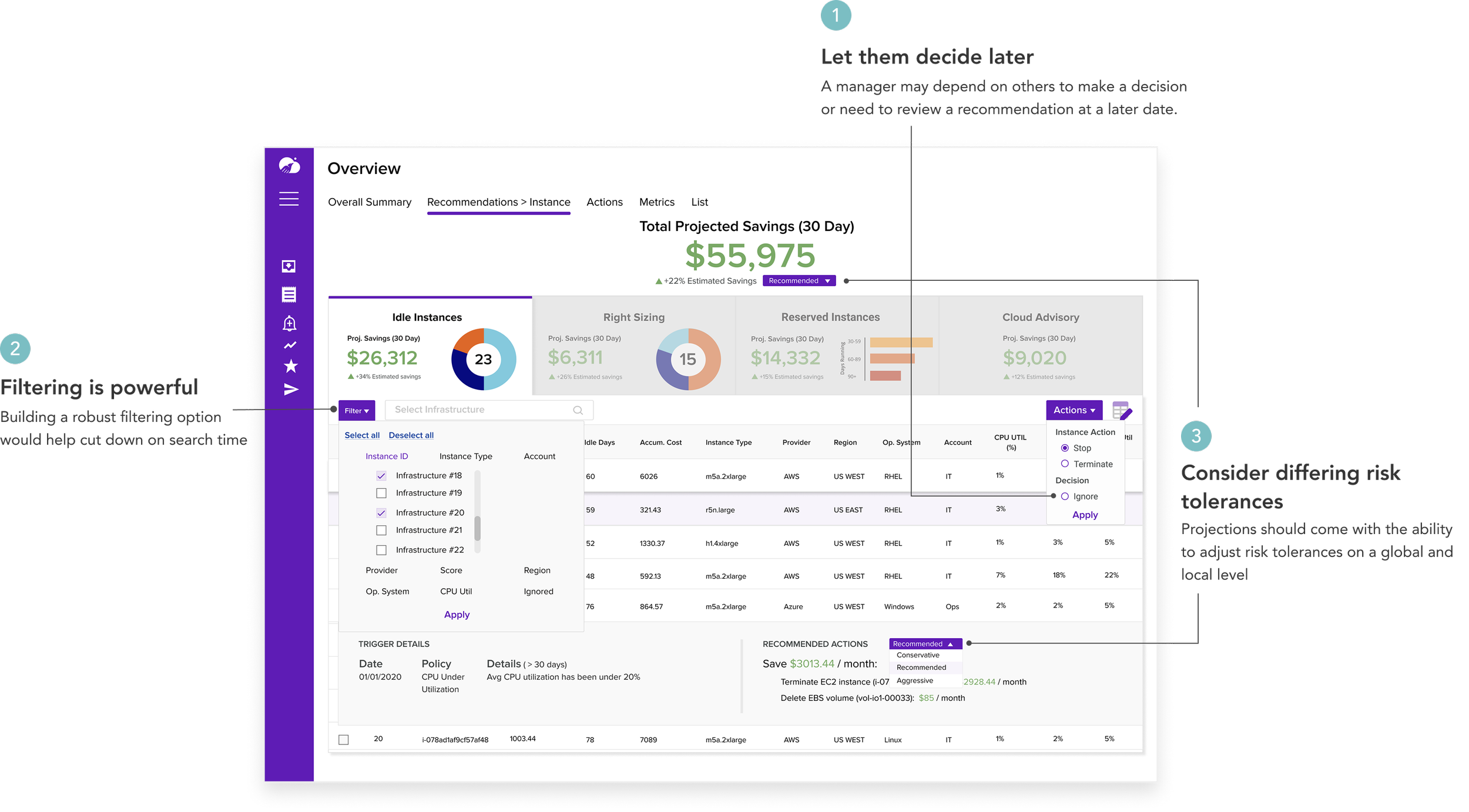Screen dimensions: 1469x812
Task: Open the Filter dropdown
Action: 356,411
